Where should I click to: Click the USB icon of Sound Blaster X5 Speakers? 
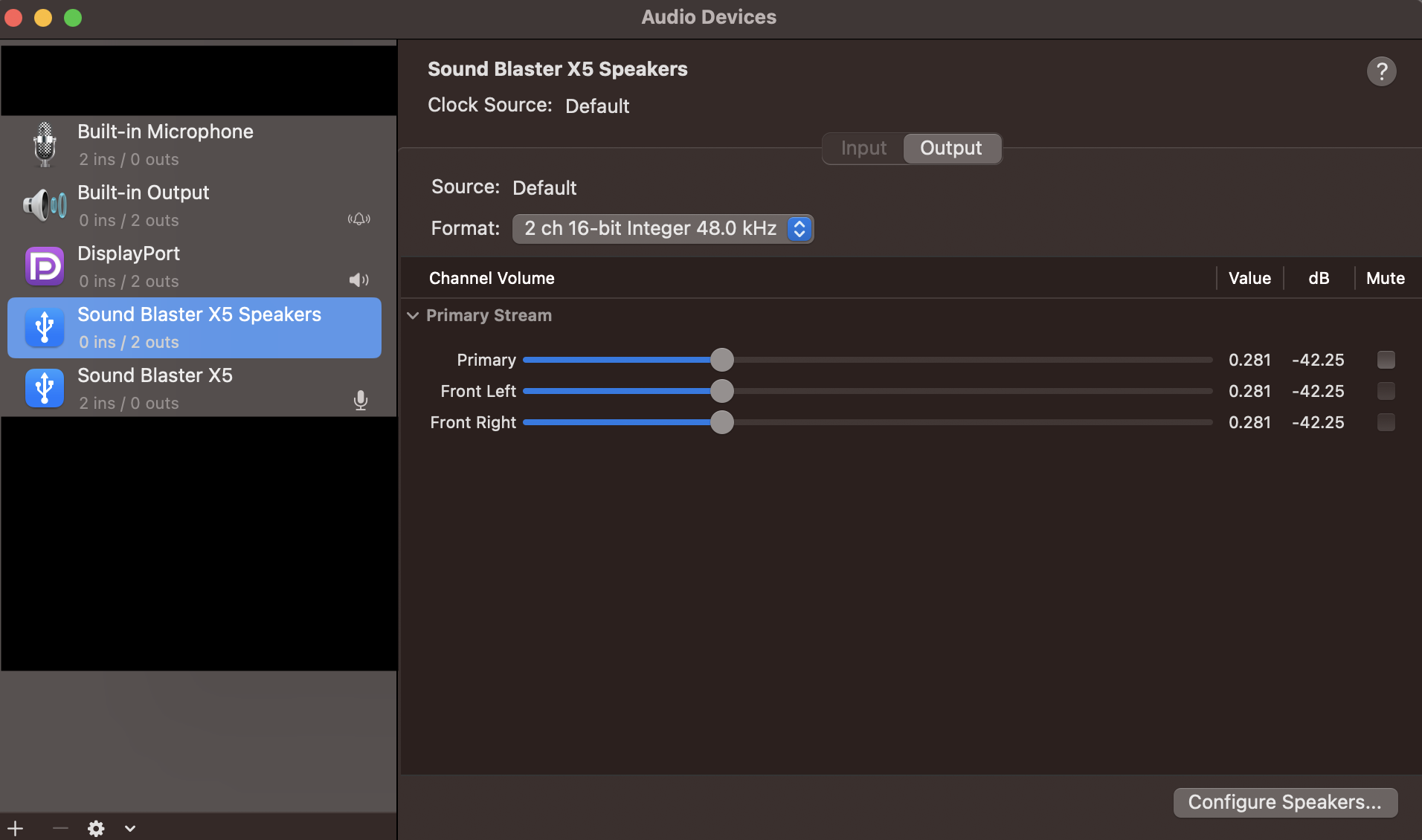point(45,327)
